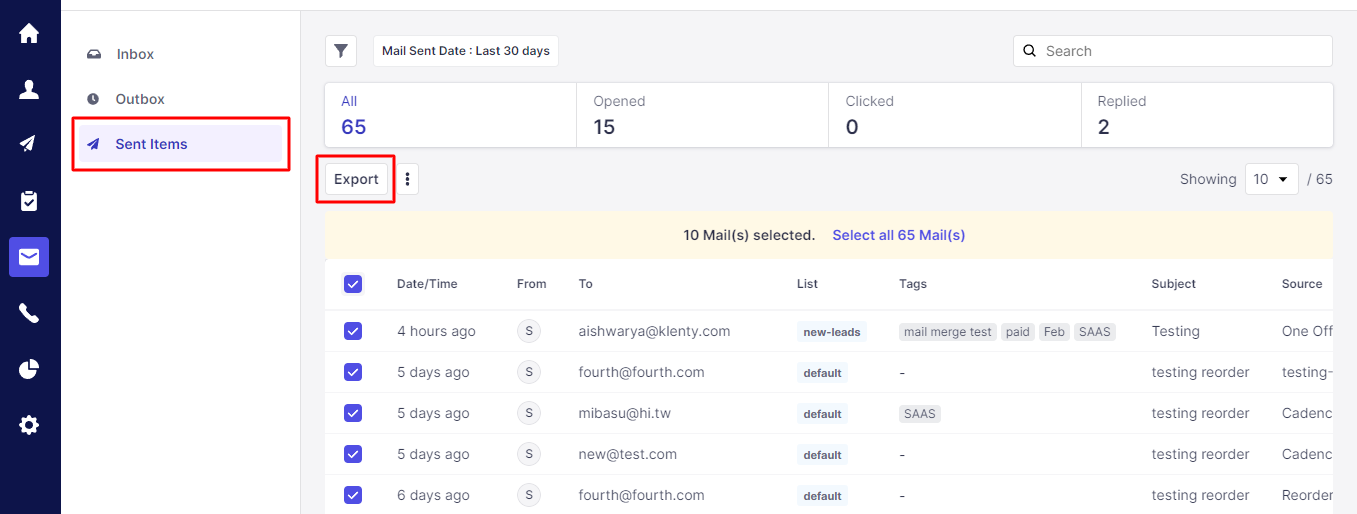
Task: Open the Reports pie chart icon
Action: coord(29,369)
